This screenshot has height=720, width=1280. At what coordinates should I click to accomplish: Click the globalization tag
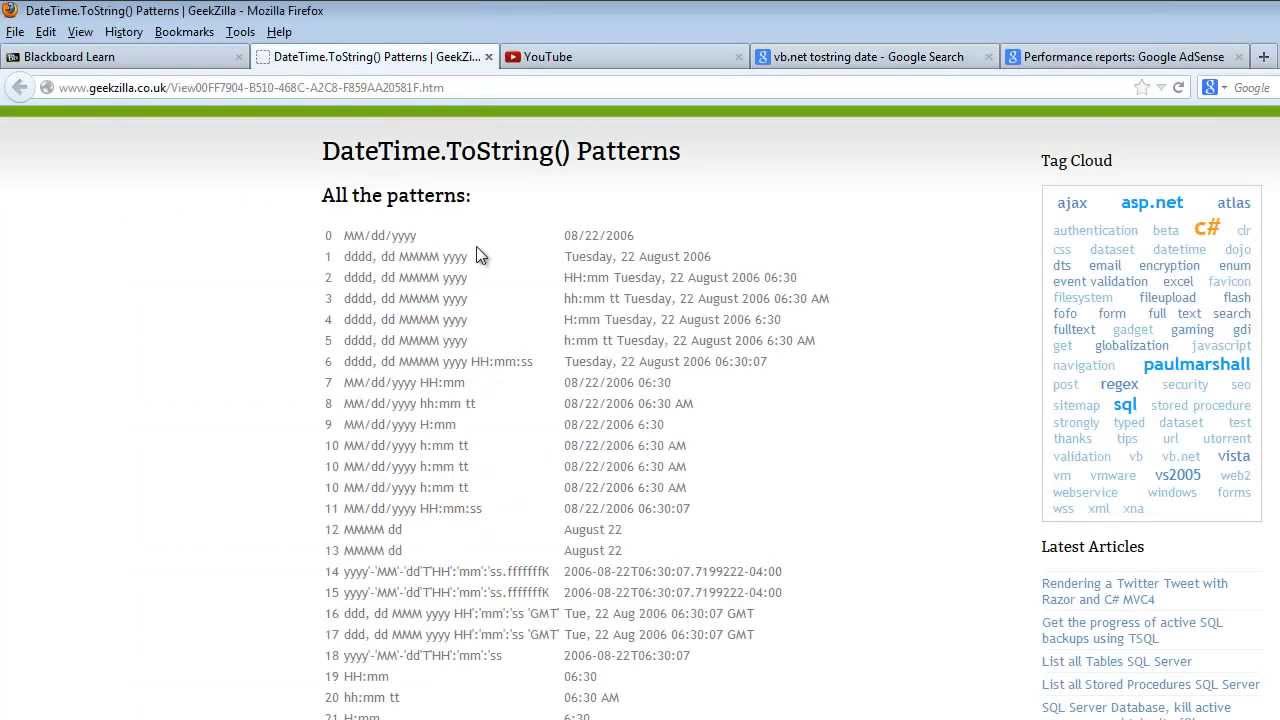point(1131,346)
